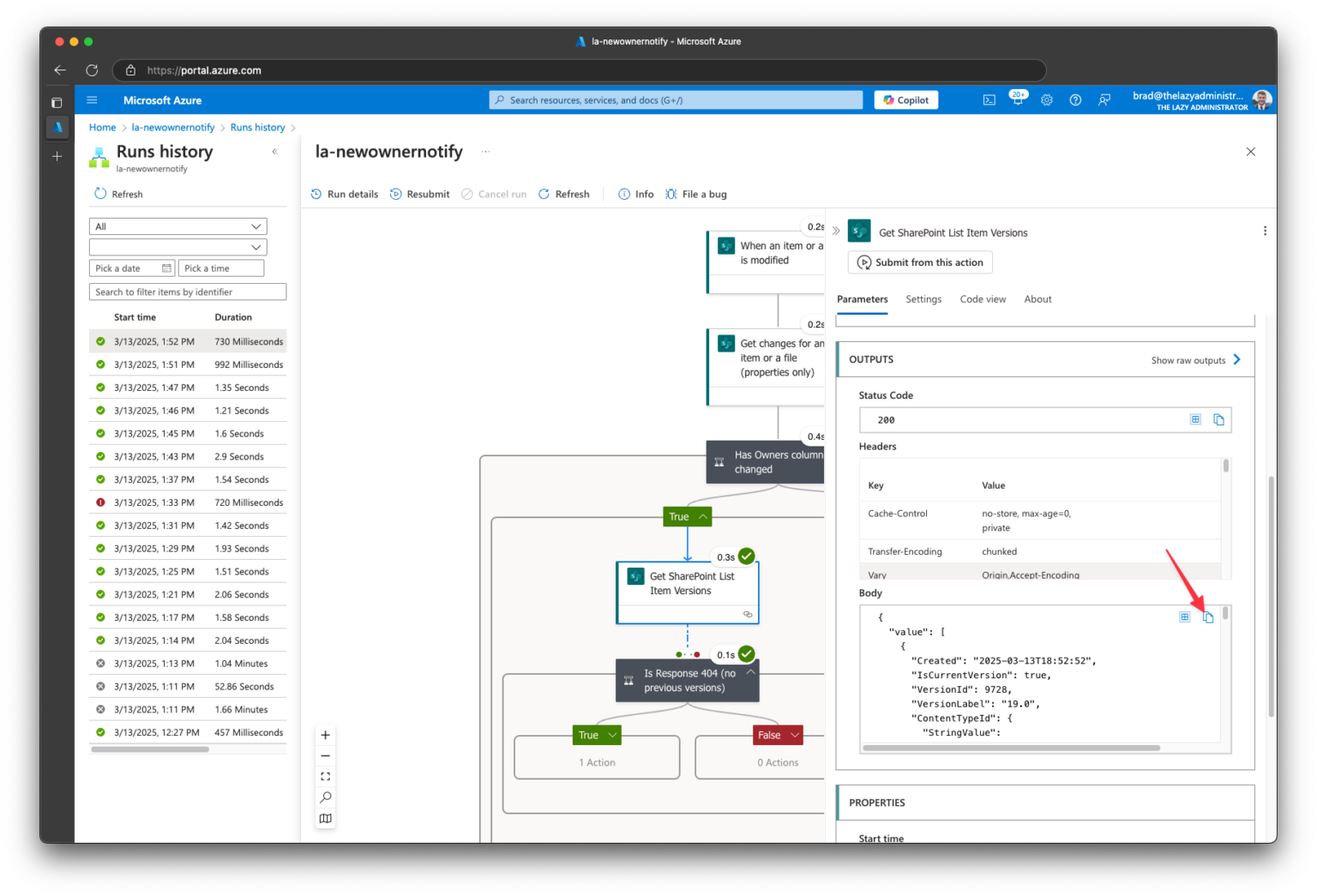Click the Pick a time field
This screenshot has height=896, width=1317.
(221, 268)
